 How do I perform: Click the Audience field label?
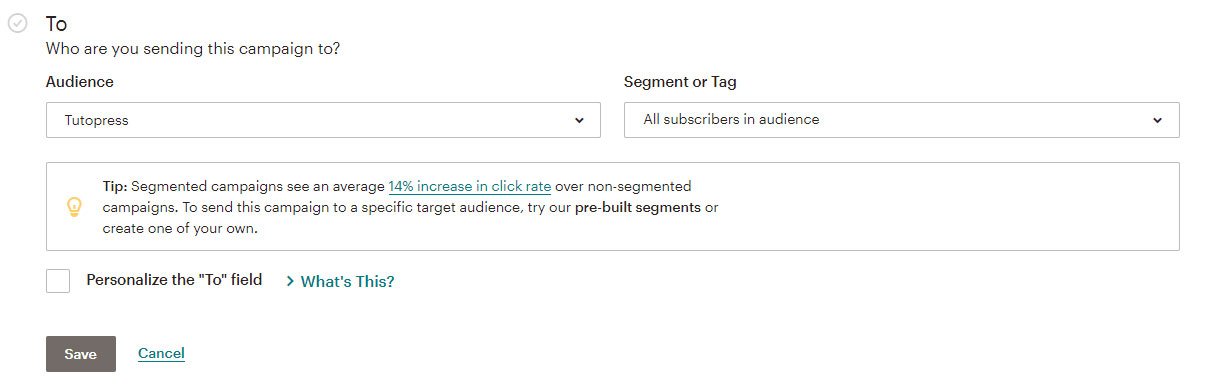tap(80, 82)
